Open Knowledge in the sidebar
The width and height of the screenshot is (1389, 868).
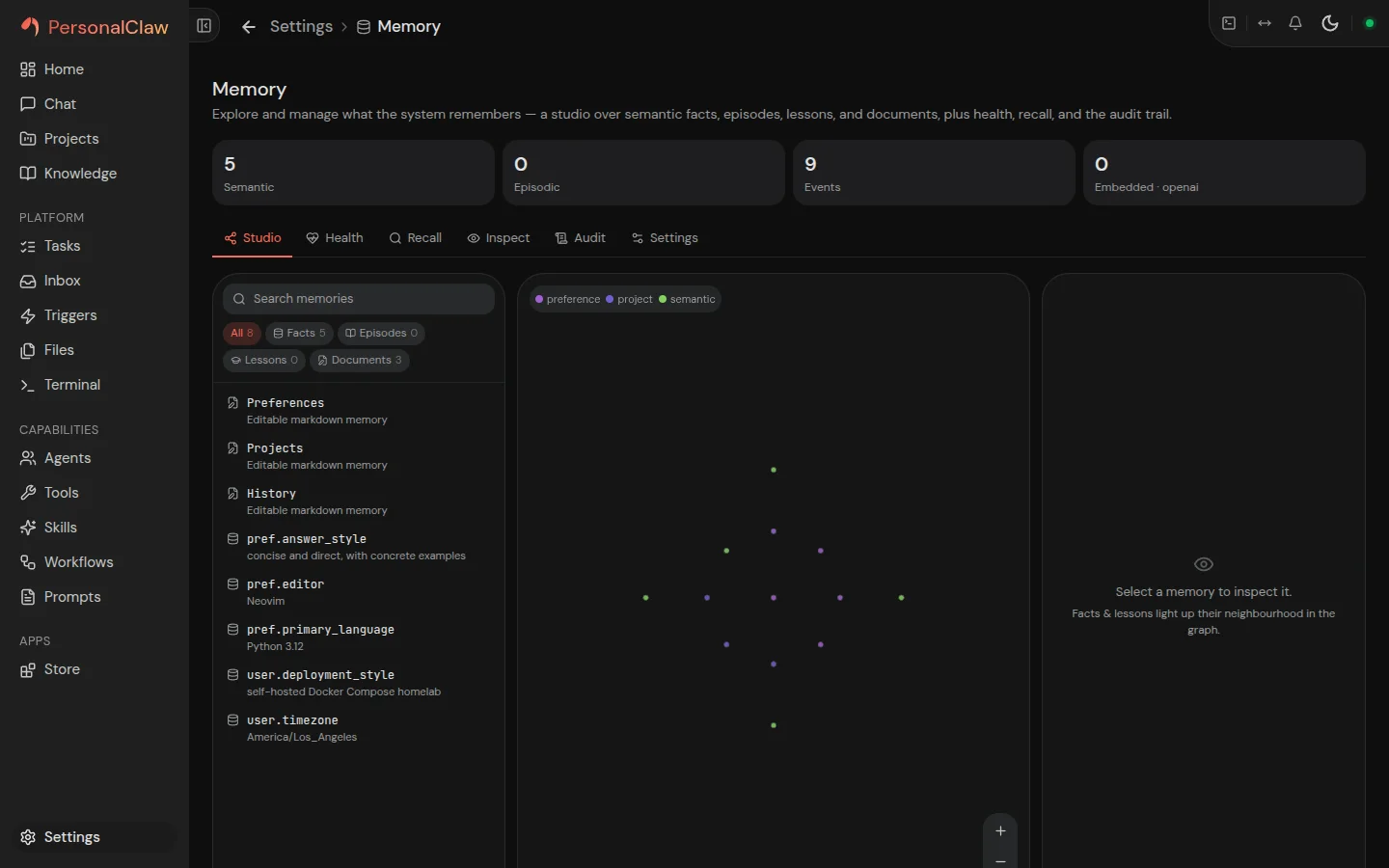pos(95,174)
